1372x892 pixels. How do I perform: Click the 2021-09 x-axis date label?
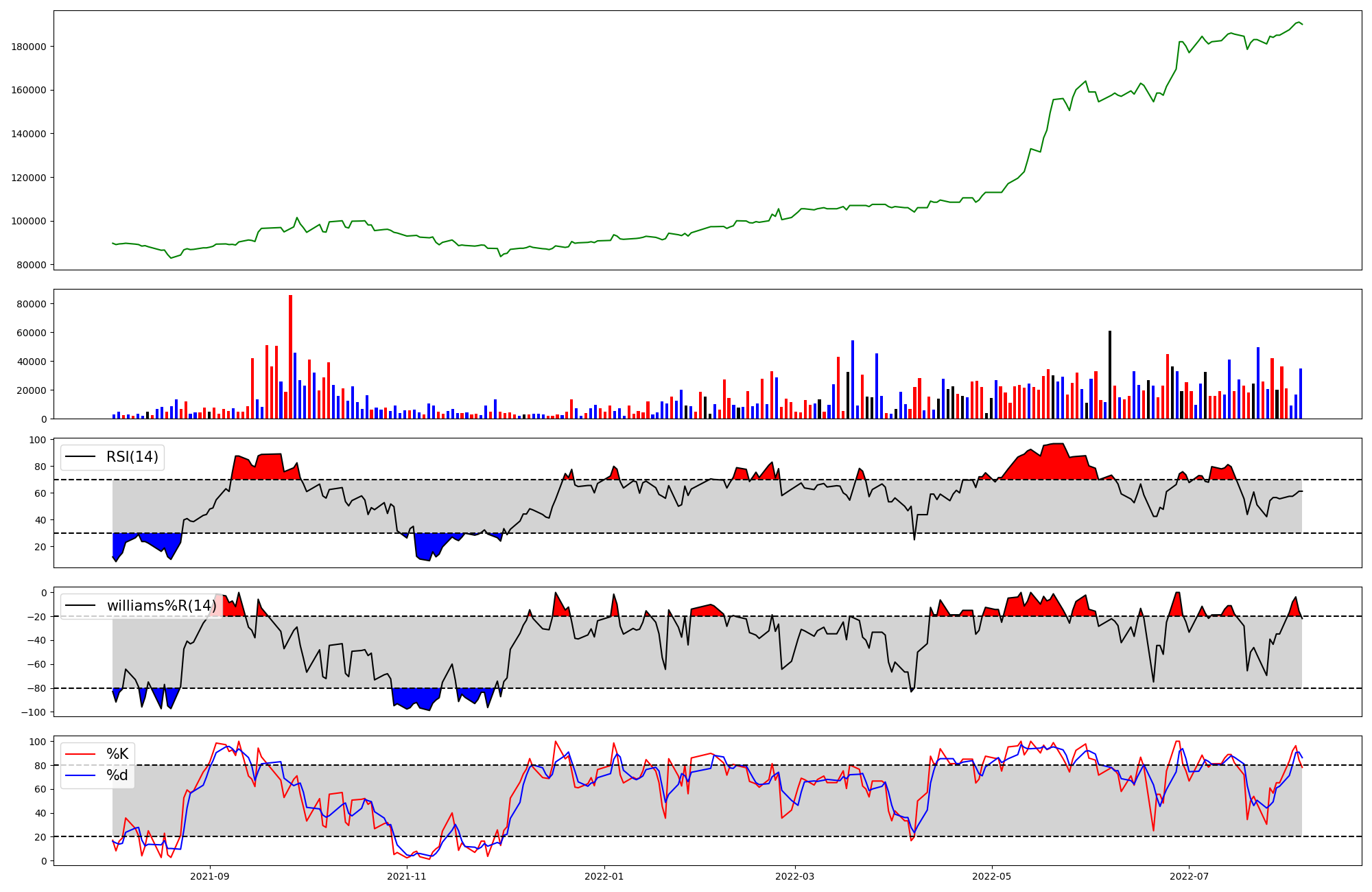pyautogui.click(x=210, y=876)
